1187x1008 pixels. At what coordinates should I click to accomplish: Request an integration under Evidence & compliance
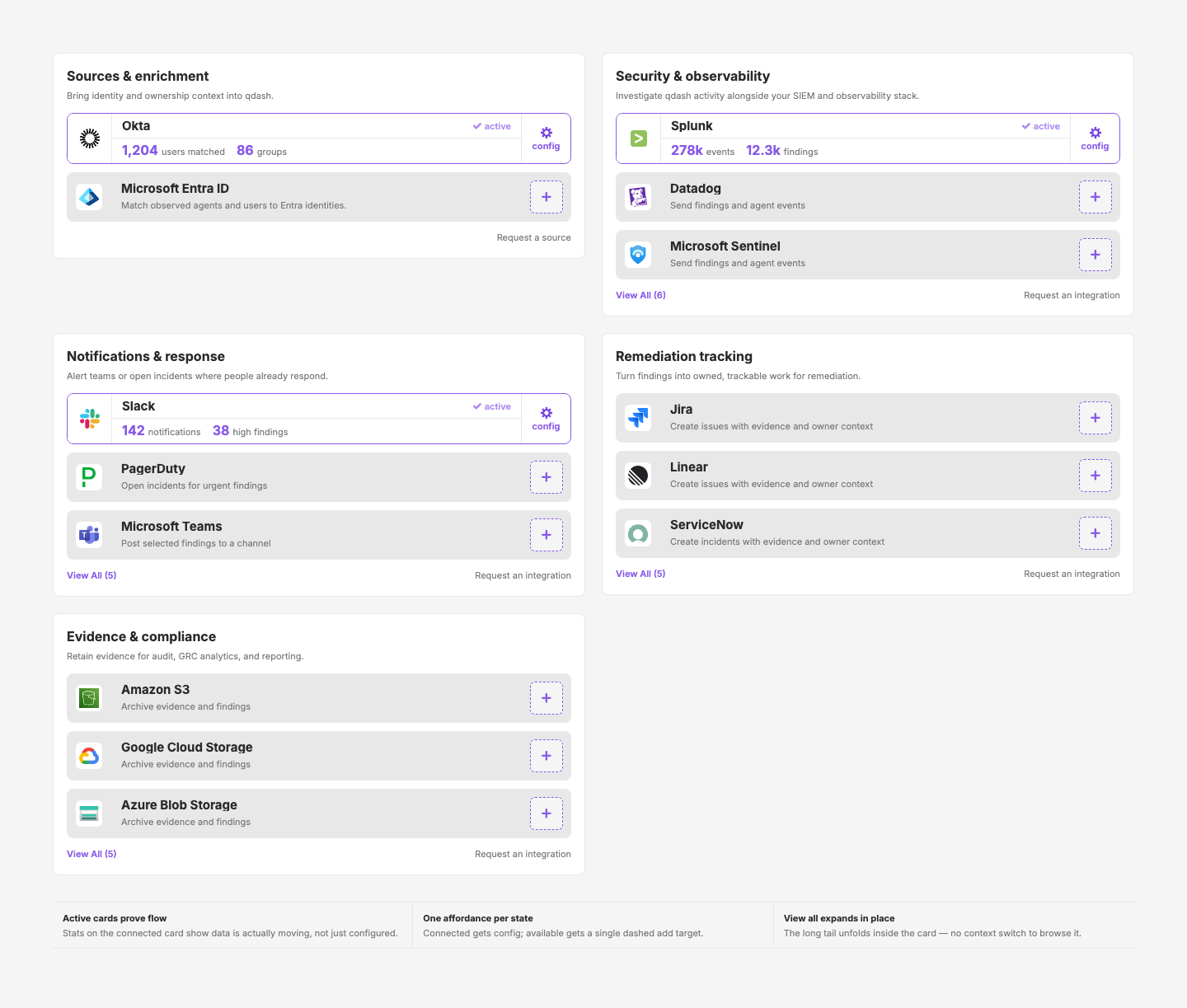[x=523, y=854]
